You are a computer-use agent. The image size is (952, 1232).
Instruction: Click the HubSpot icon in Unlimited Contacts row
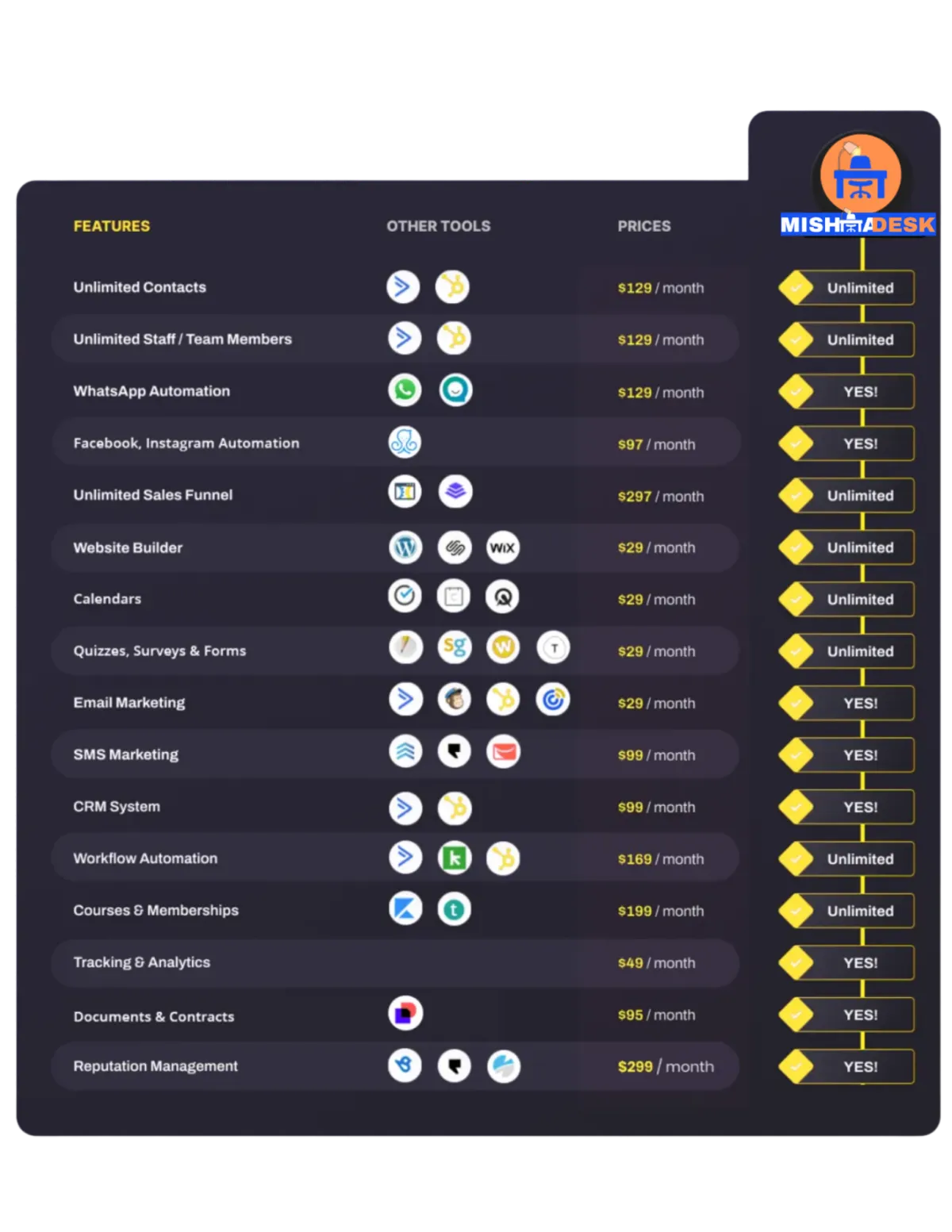pyautogui.click(x=452, y=286)
